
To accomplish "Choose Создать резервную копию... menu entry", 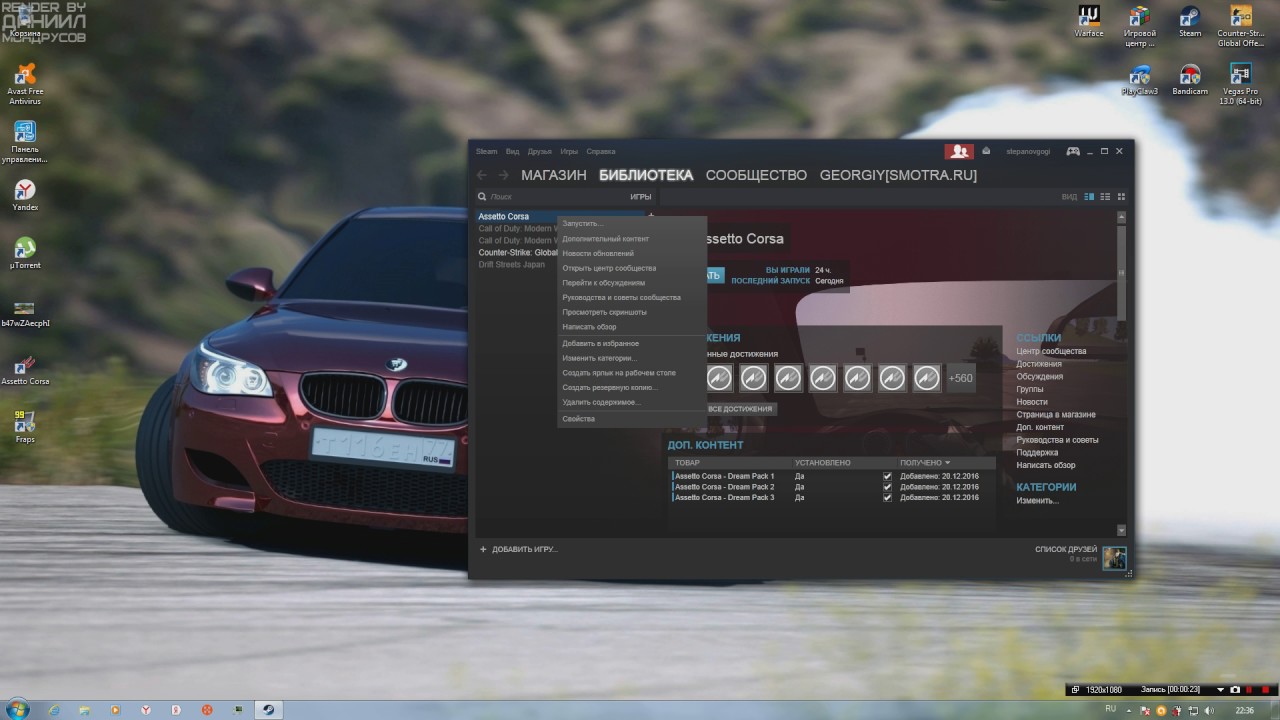I will (x=632, y=387).
